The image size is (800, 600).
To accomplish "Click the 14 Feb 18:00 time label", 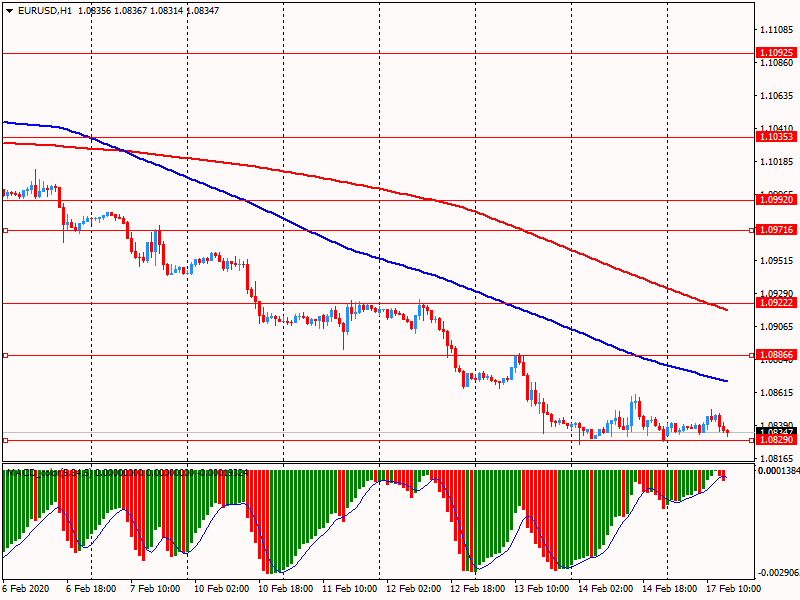I will 669,588.
